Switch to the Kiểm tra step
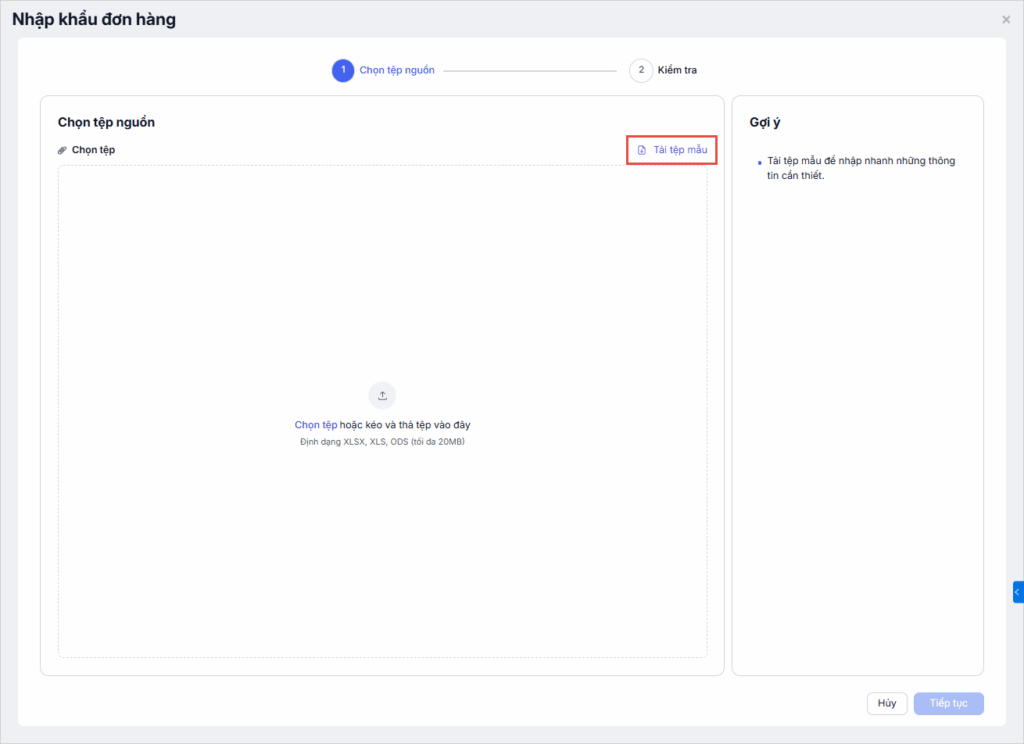The height and width of the screenshot is (744, 1024). [677, 70]
